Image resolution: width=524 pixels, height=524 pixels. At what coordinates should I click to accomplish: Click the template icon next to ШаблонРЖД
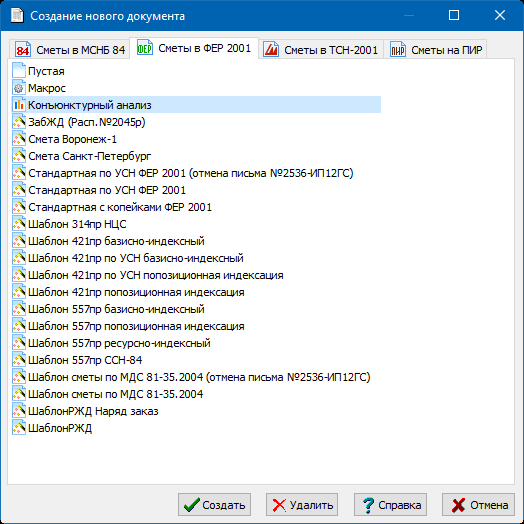pos(19,428)
